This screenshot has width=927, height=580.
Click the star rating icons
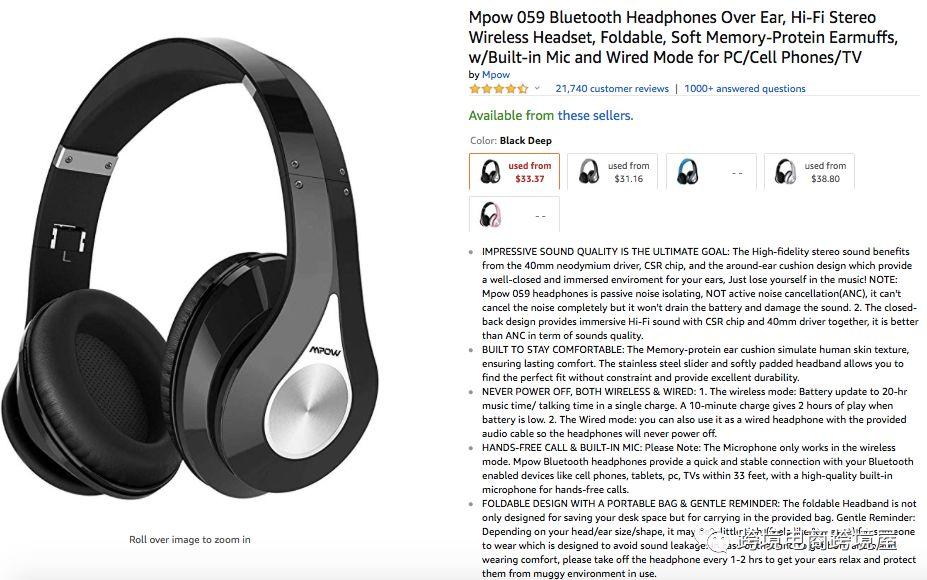pyautogui.click(x=498, y=89)
